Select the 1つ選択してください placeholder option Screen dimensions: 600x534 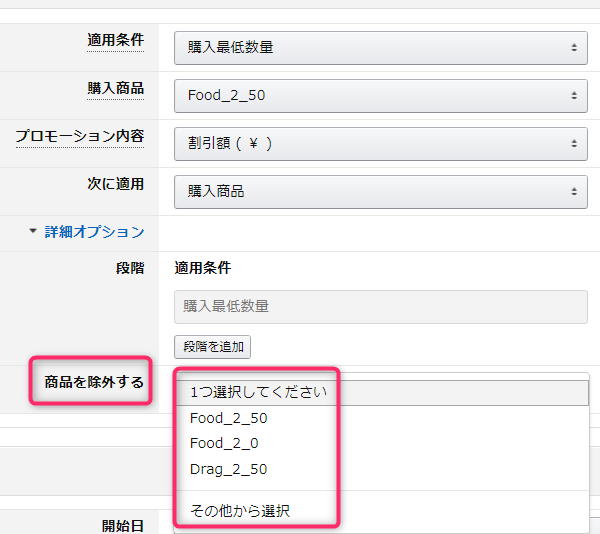click(x=258, y=392)
